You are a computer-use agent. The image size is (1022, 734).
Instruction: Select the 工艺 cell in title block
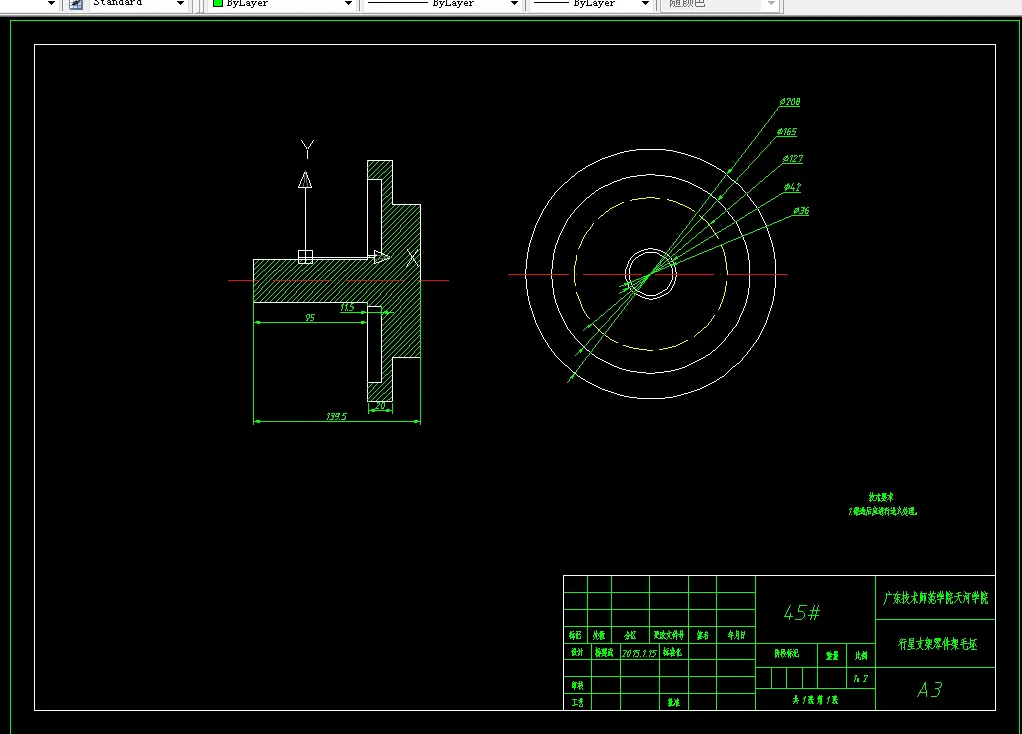(577, 703)
